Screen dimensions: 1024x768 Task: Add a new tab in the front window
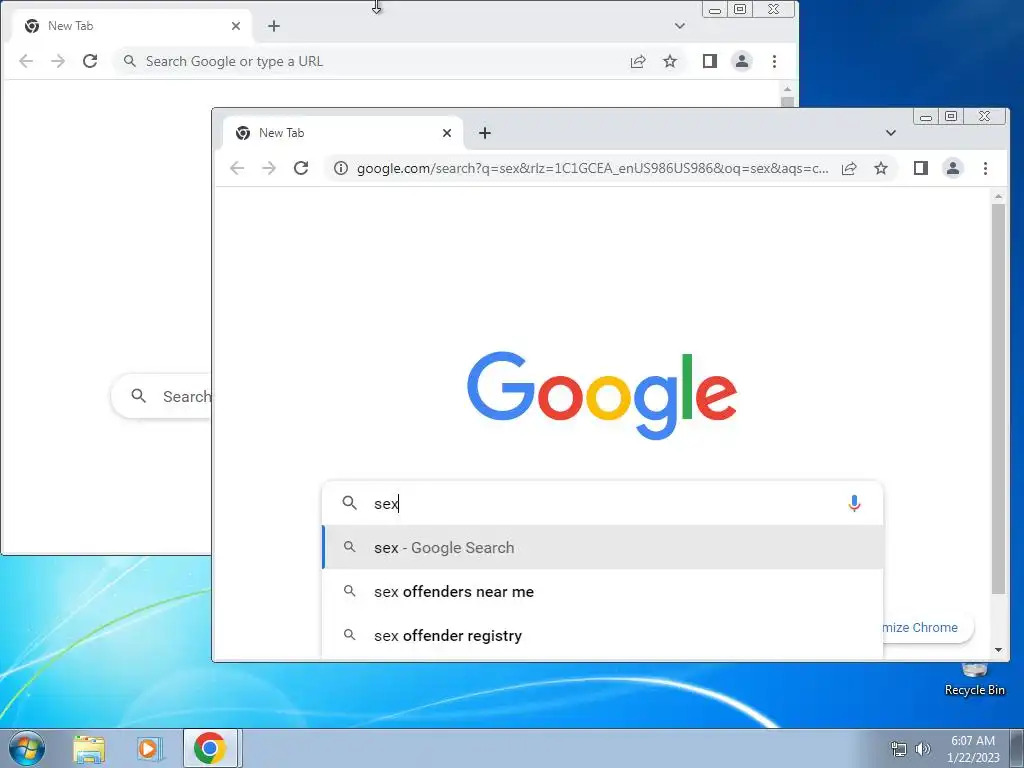coord(485,133)
